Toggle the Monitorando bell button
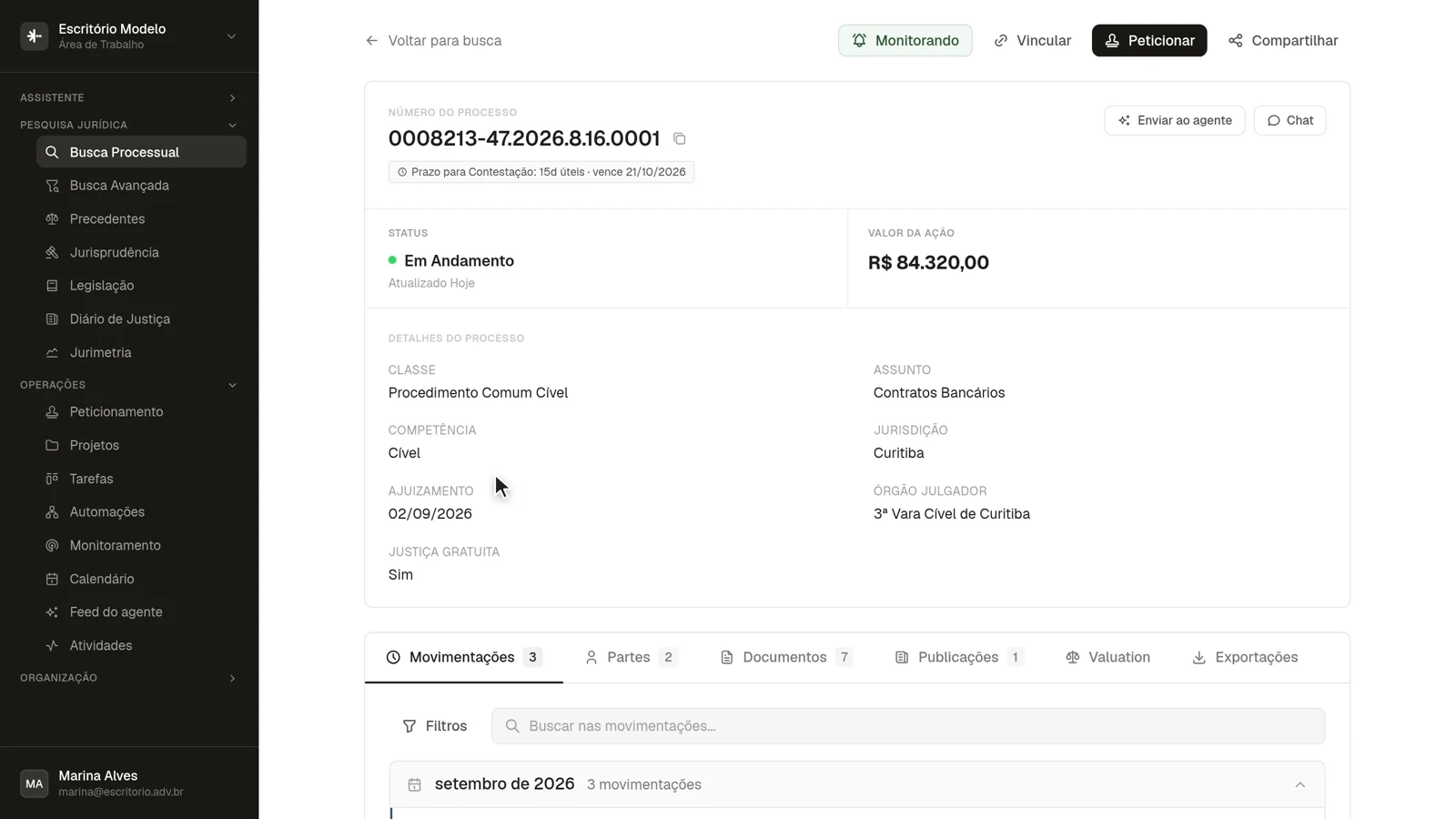The width and height of the screenshot is (1456, 819). 905,40
